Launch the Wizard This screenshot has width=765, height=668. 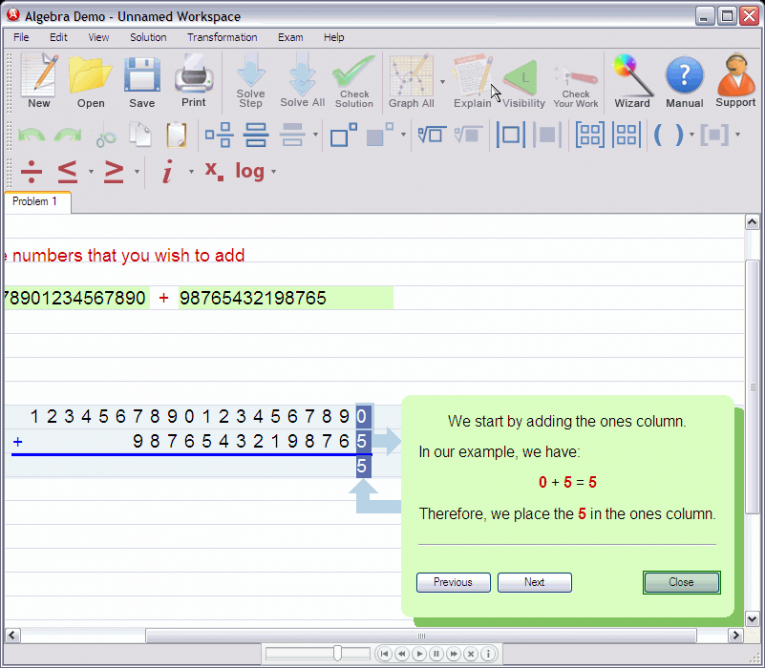point(632,81)
